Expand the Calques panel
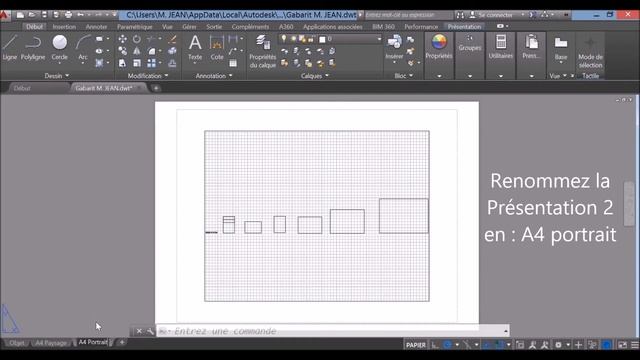 click(315, 76)
